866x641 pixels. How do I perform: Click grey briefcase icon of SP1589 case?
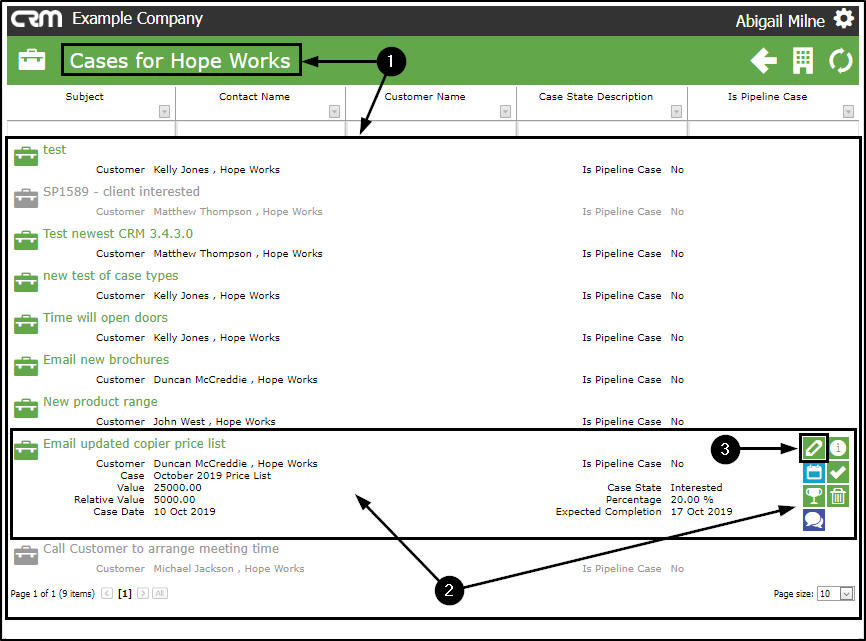pyautogui.click(x=26, y=198)
